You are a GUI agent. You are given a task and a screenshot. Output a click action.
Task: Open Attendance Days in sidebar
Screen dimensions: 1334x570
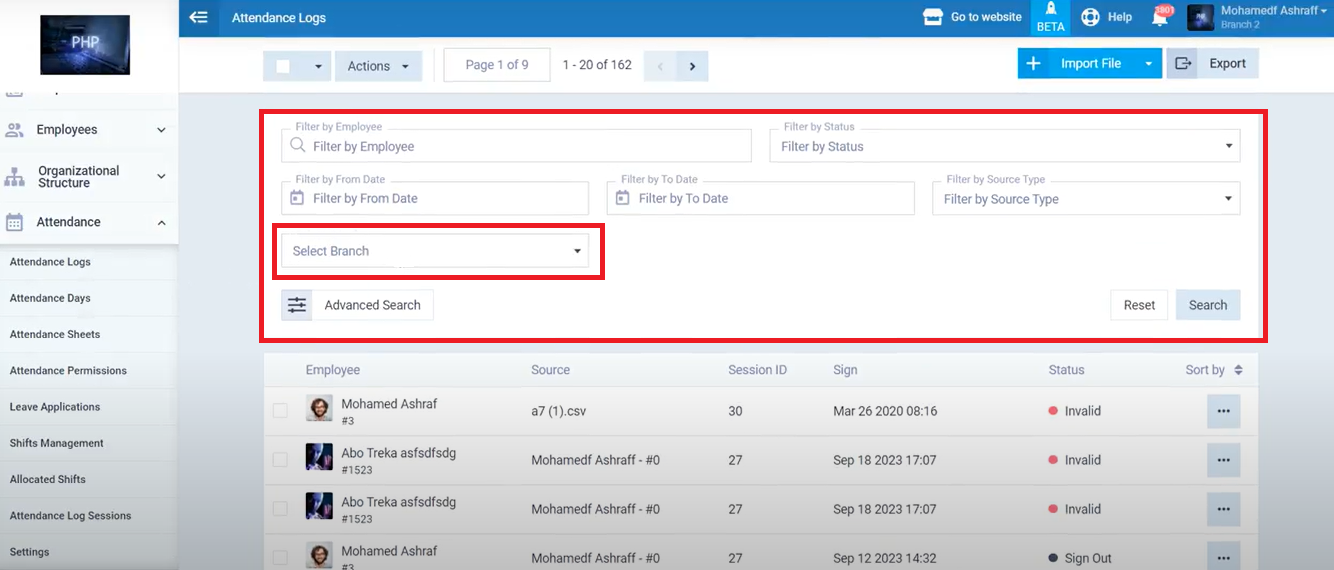[50, 298]
